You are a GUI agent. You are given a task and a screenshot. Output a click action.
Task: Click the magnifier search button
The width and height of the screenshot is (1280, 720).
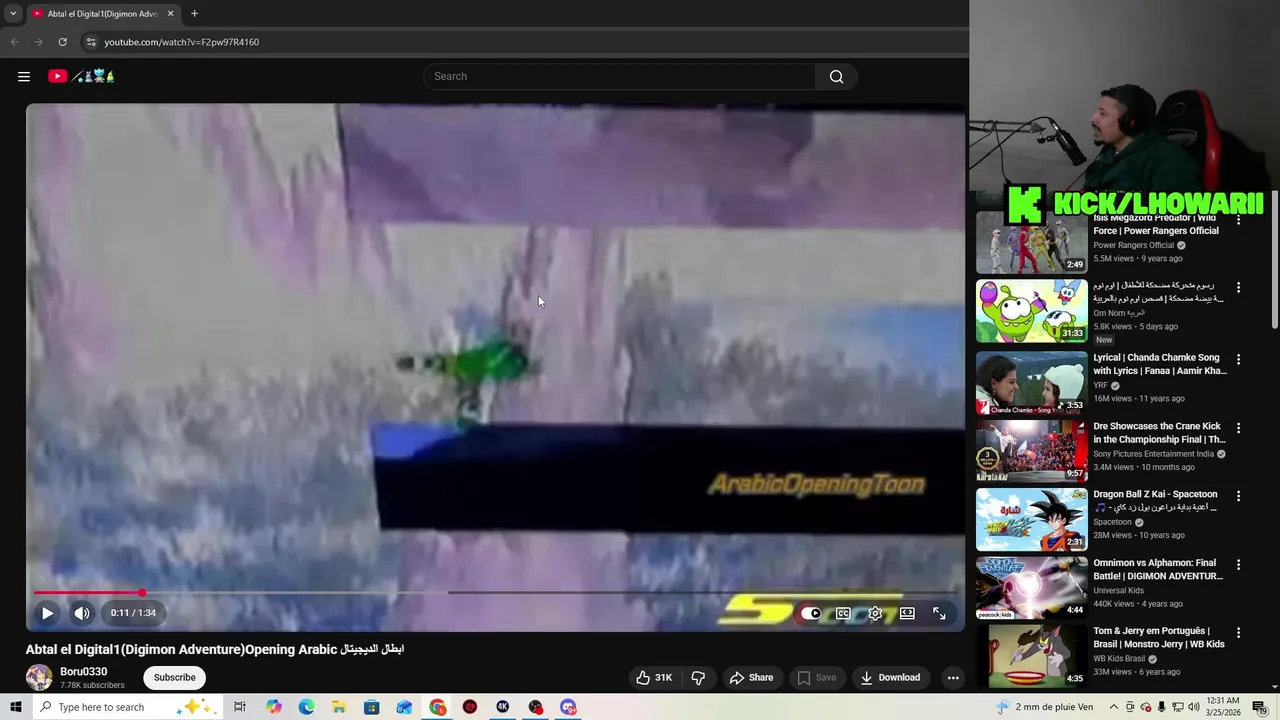click(x=836, y=76)
